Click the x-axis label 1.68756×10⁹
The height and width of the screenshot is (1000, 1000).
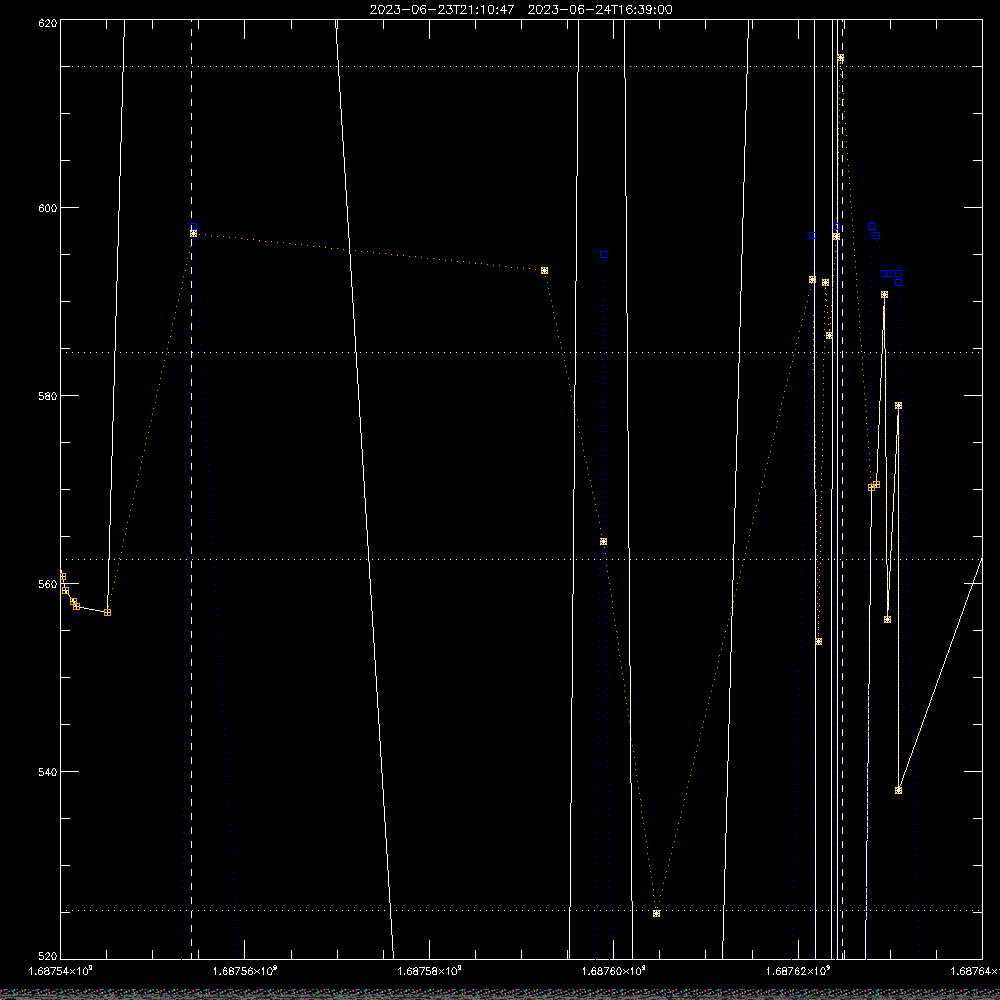click(x=245, y=971)
